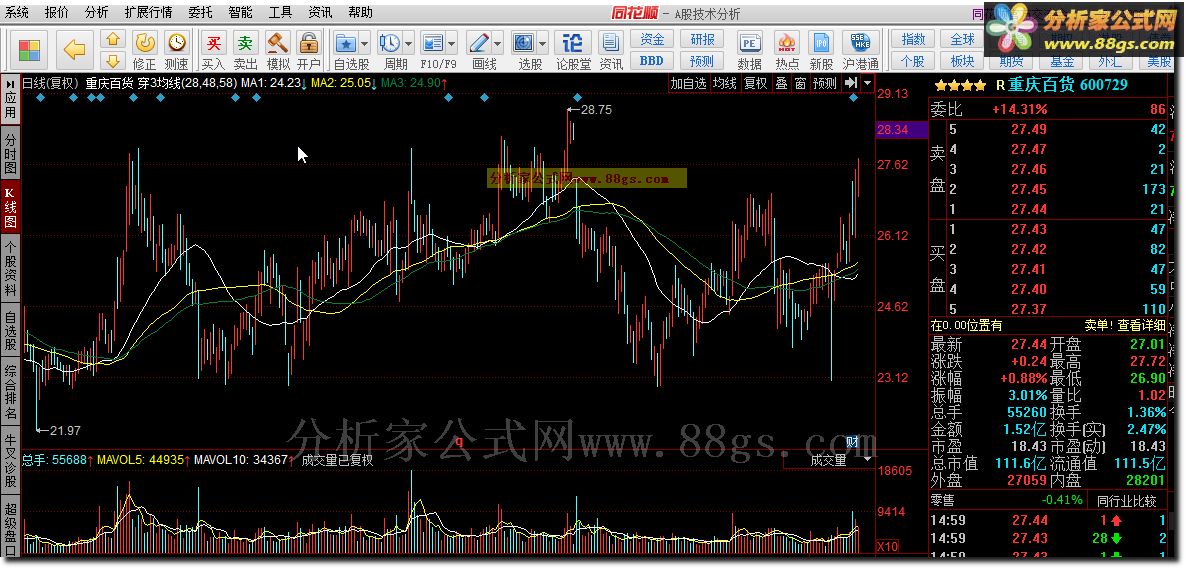Open the chart header options dropdown triangle

coord(867,82)
